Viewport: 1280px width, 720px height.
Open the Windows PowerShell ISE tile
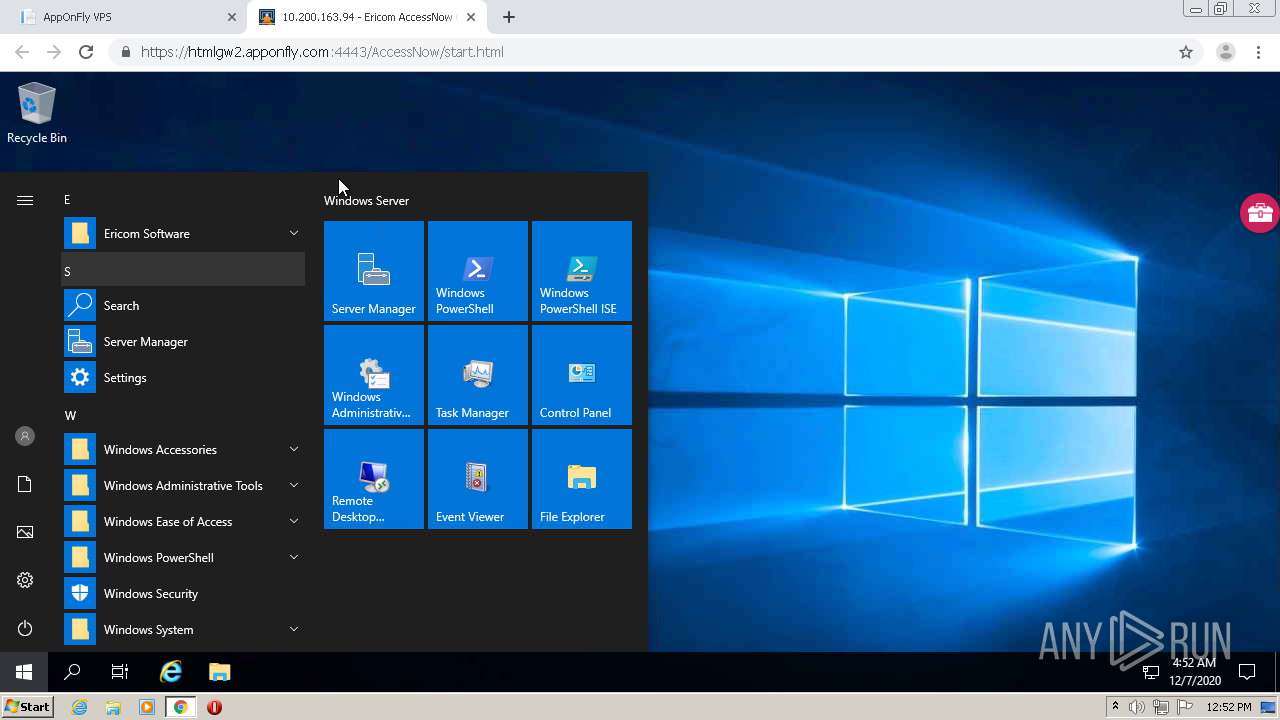(x=582, y=271)
